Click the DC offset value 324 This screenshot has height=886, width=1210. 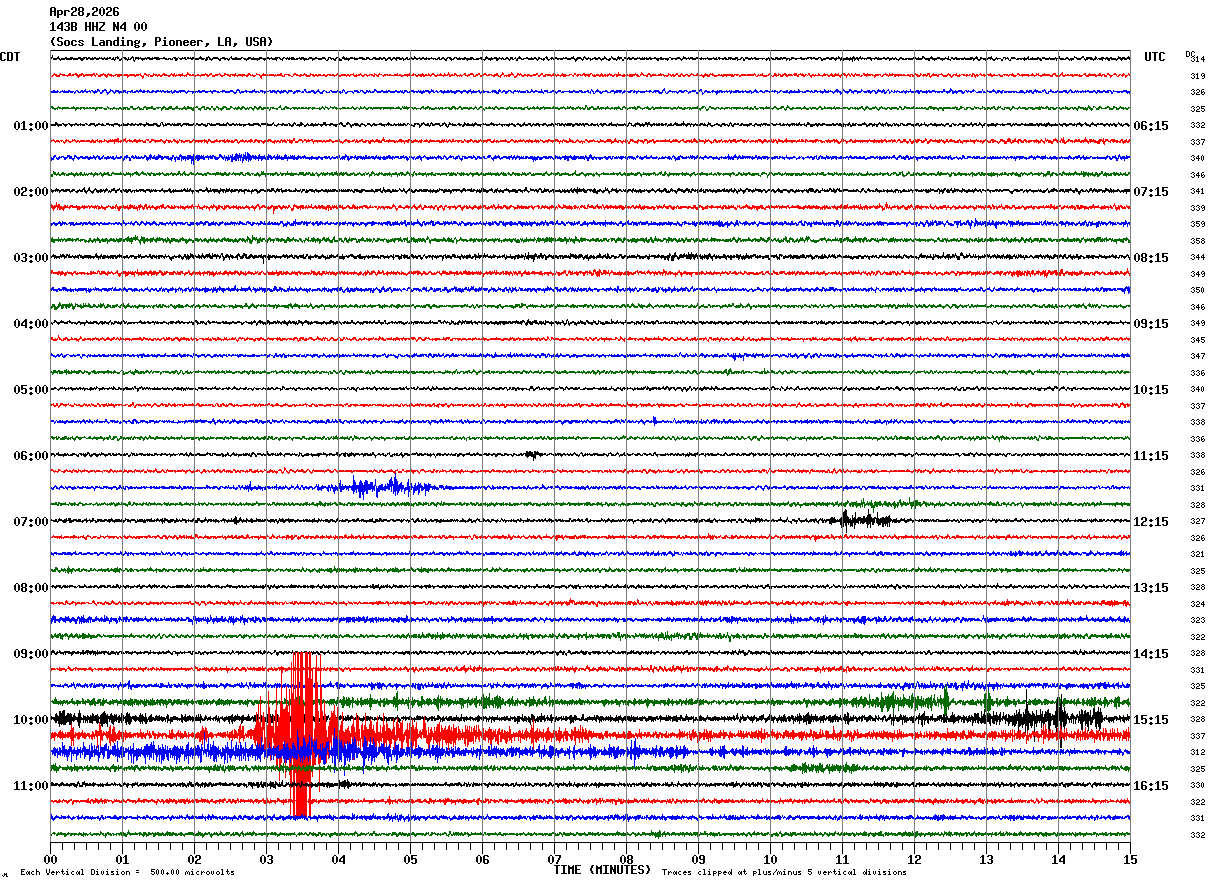coord(1197,605)
